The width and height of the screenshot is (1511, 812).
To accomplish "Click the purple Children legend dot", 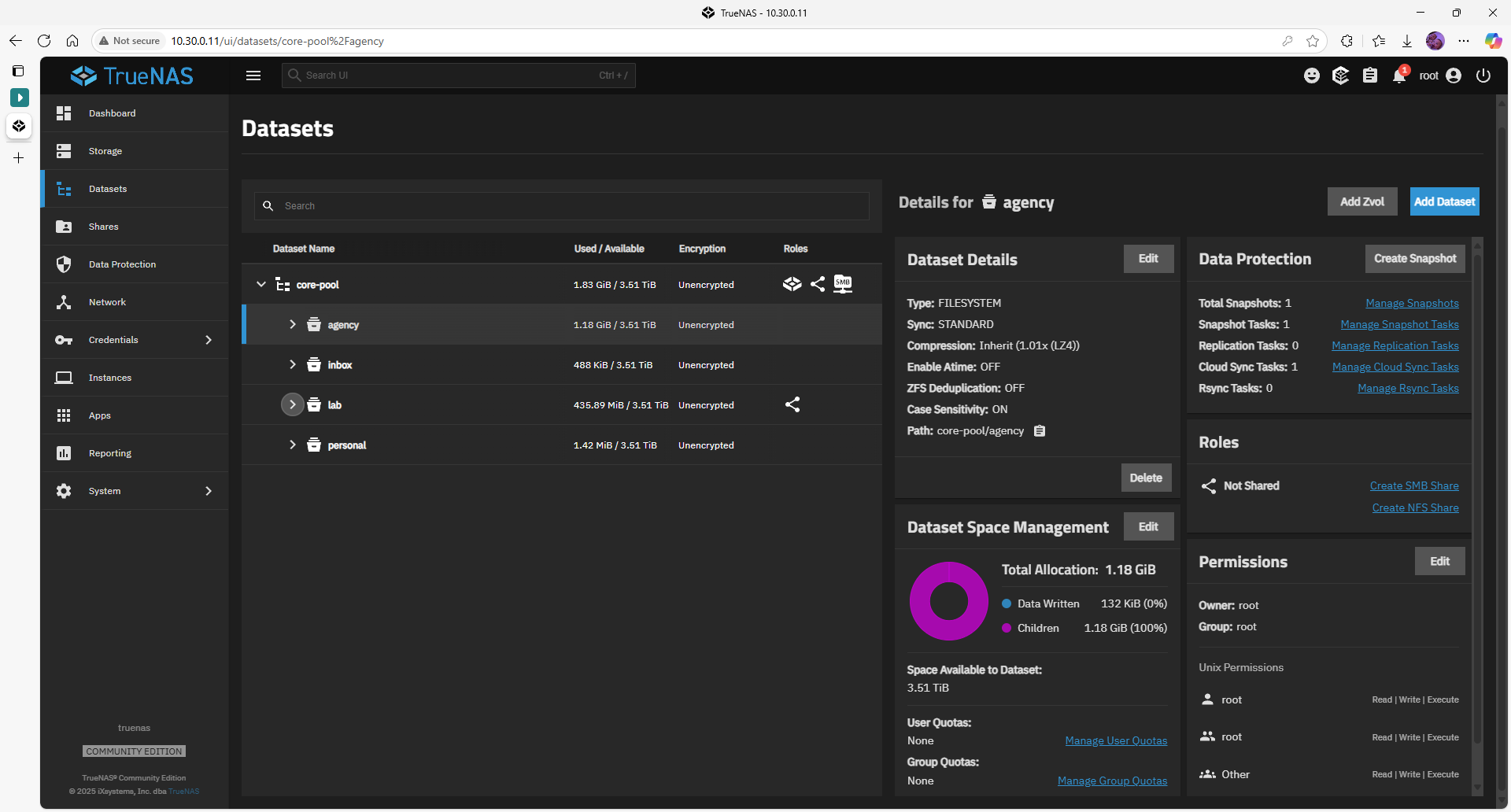I will pos(1007,628).
